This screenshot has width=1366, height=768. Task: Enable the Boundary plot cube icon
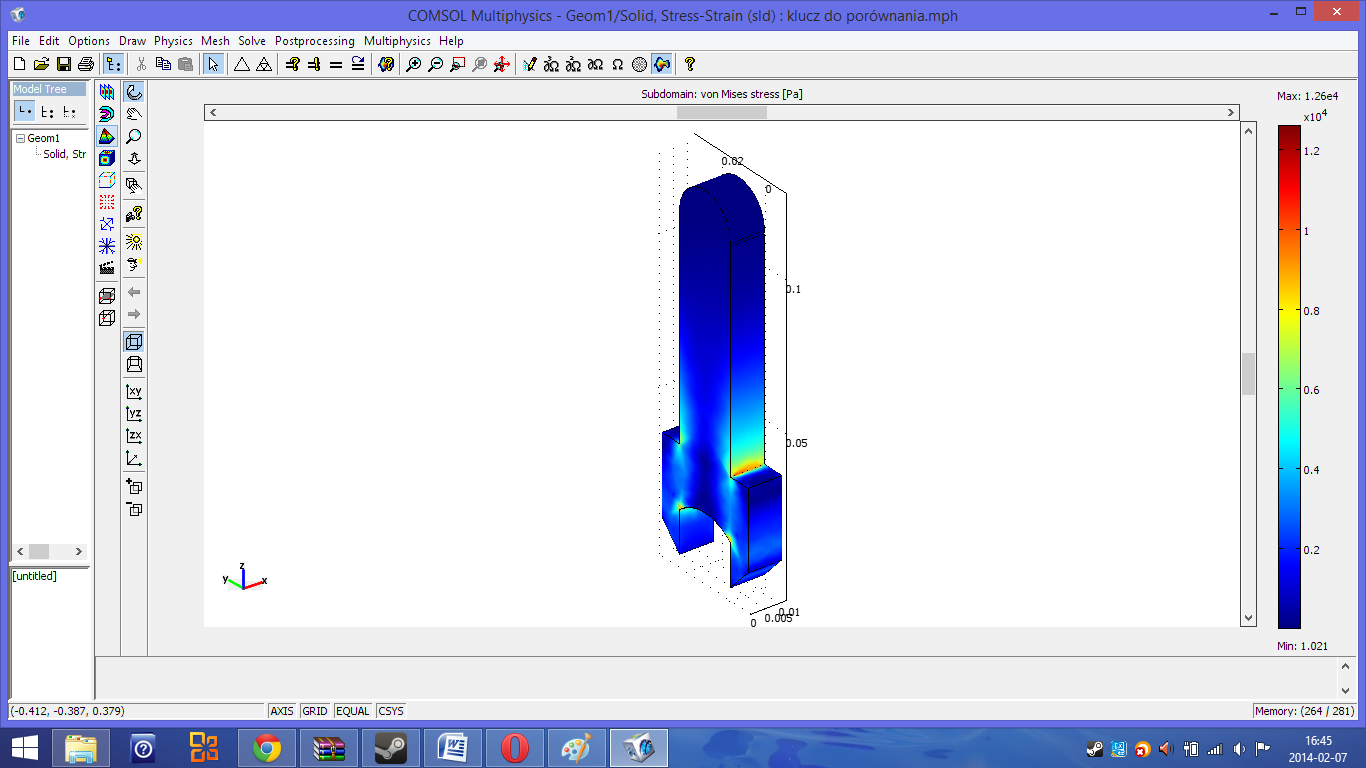pos(107,158)
